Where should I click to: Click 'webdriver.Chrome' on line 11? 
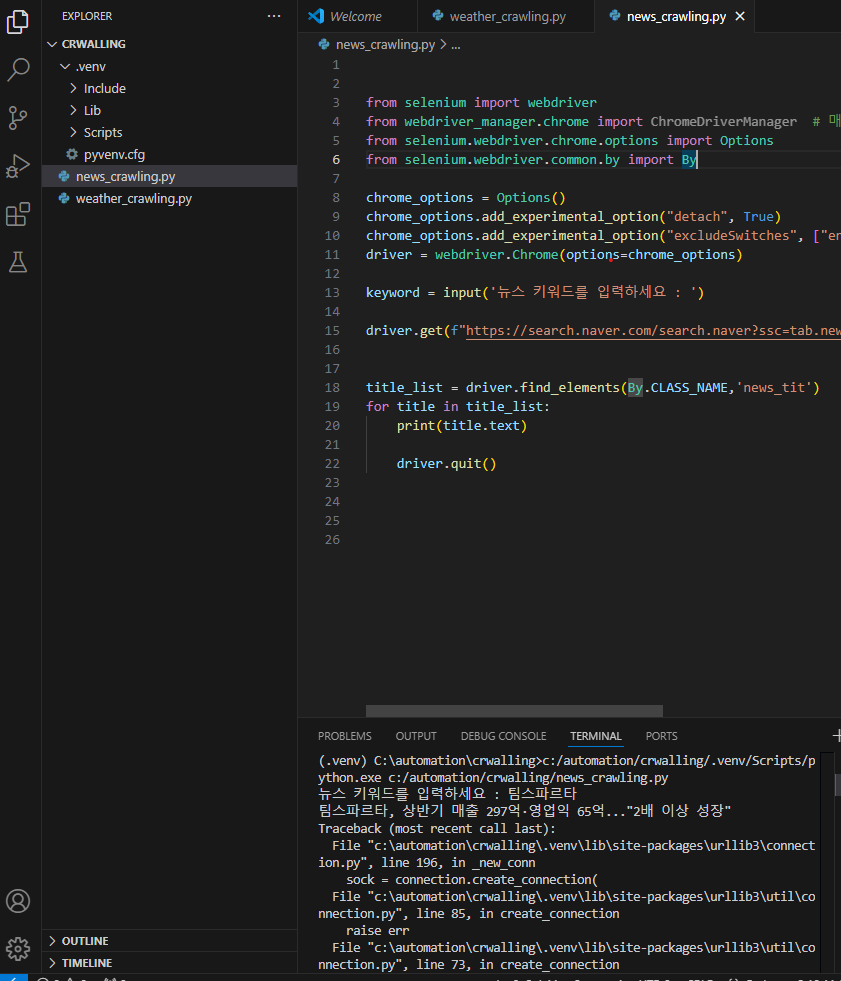(497, 255)
